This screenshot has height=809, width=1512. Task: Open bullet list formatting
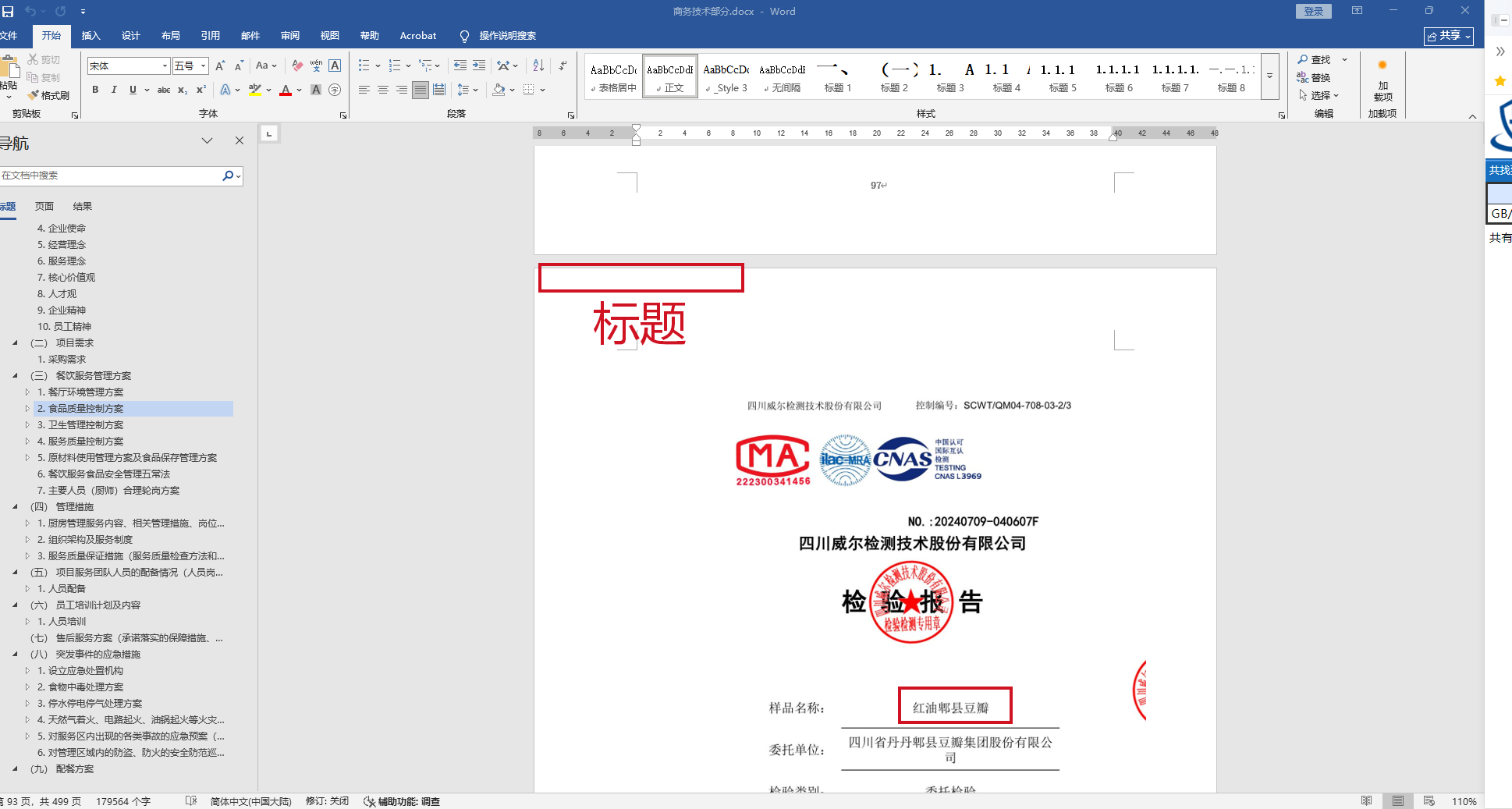pos(364,66)
